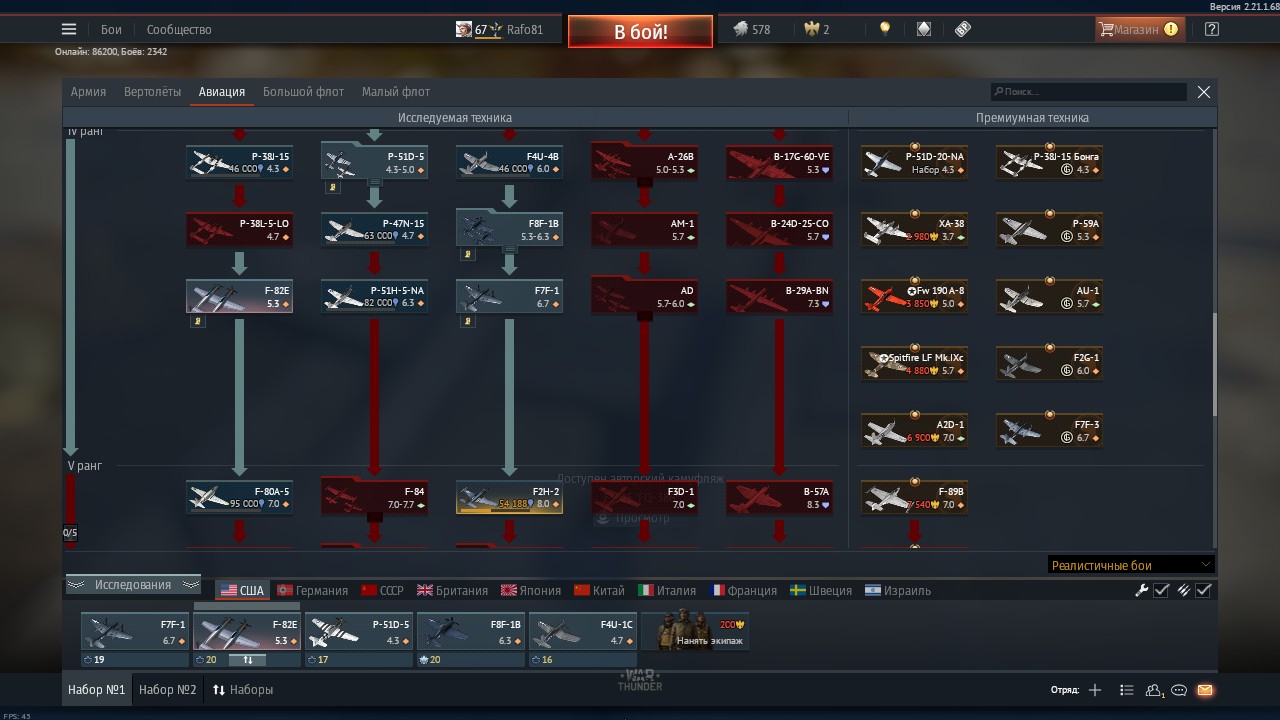Screen dimensions: 1280x720
Task: Open the contacts friends icon
Action: tap(1155, 690)
